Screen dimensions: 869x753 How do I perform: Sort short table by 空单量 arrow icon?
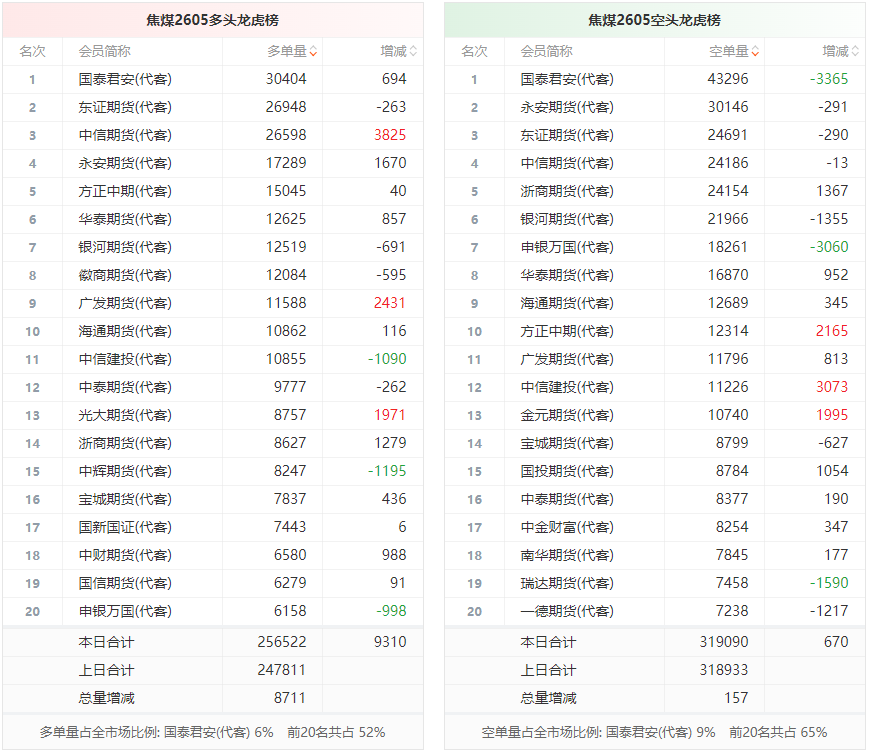755,52
